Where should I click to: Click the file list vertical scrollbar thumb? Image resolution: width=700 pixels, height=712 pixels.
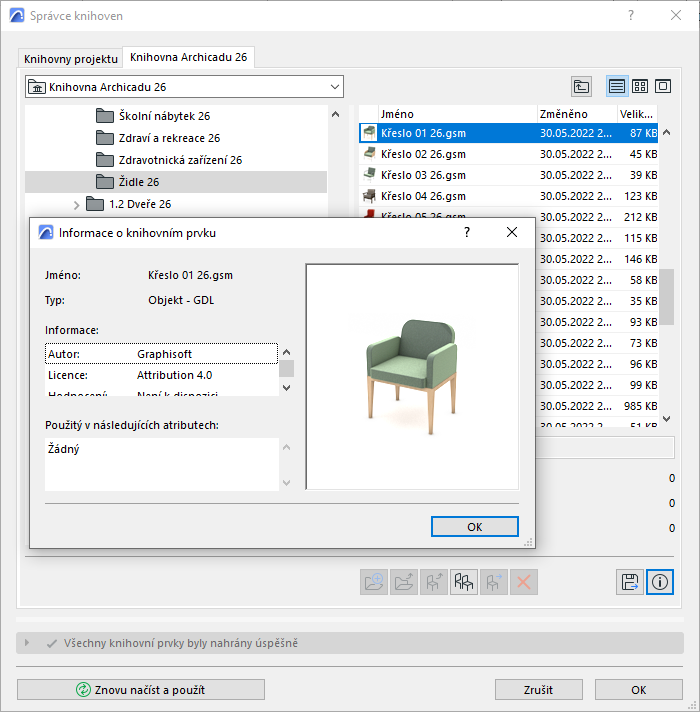666,297
